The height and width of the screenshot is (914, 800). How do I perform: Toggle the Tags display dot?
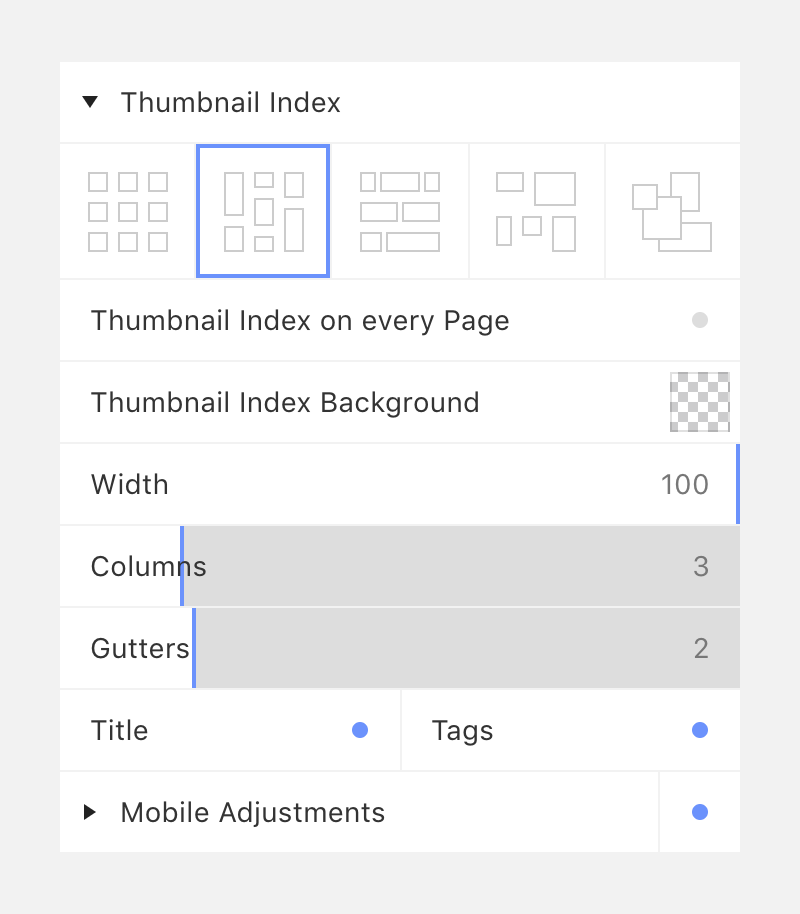pos(700,730)
